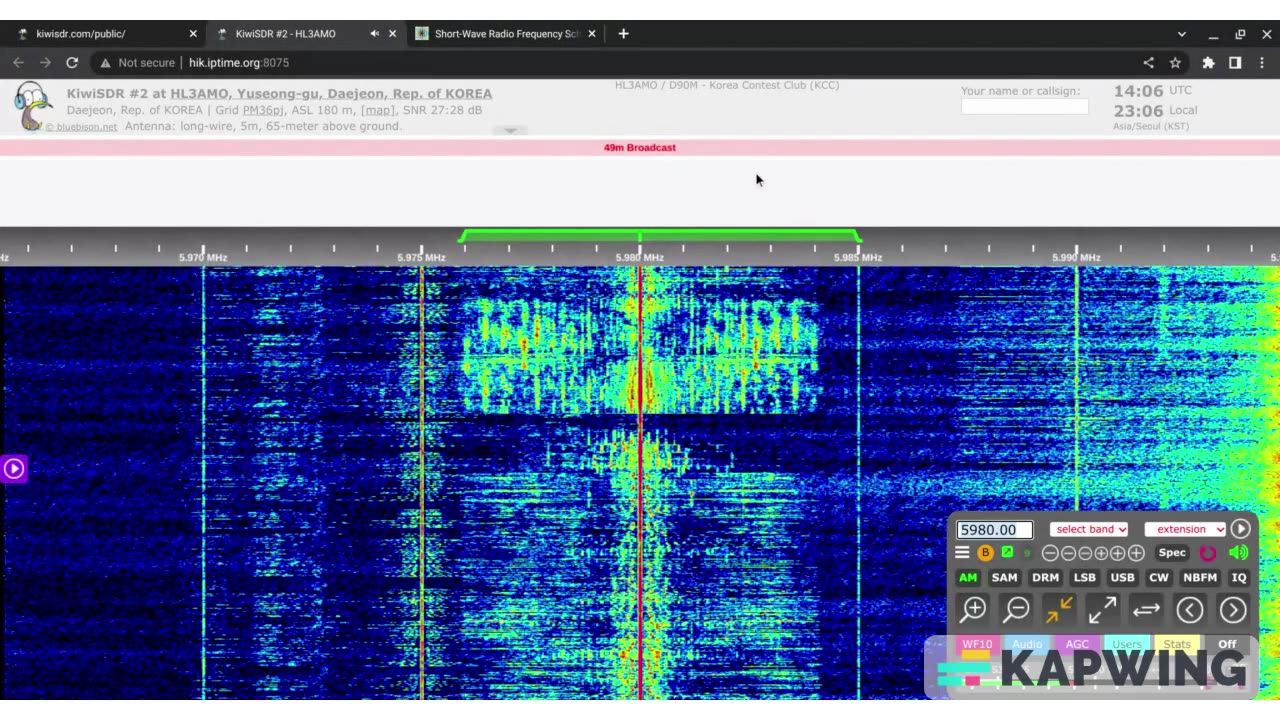Close the KiwiSDR #2 - HL3AMO tab
Image resolution: width=1280 pixels, height=720 pixels.
[392, 34]
